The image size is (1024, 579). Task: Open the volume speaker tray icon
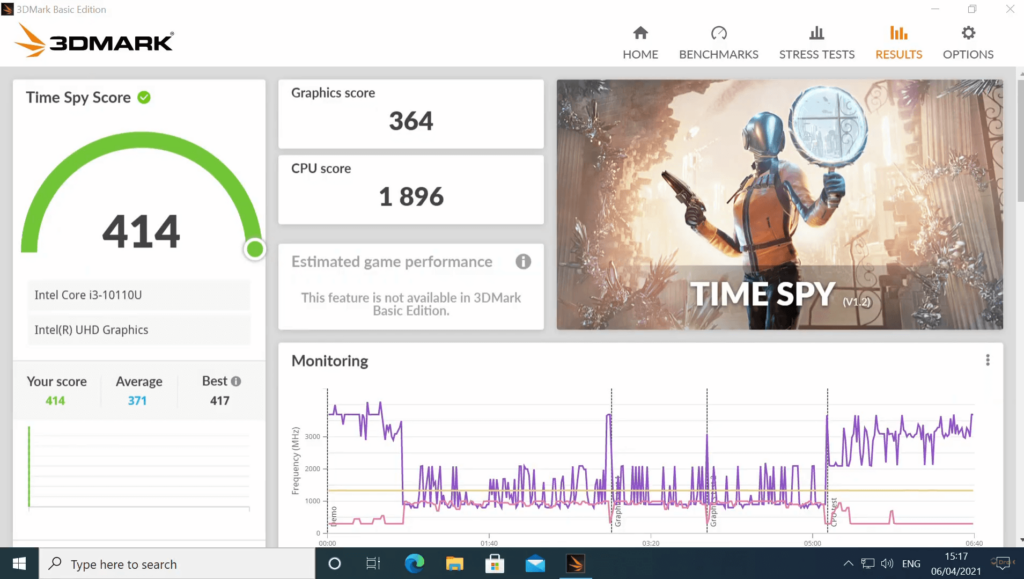coord(887,563)
